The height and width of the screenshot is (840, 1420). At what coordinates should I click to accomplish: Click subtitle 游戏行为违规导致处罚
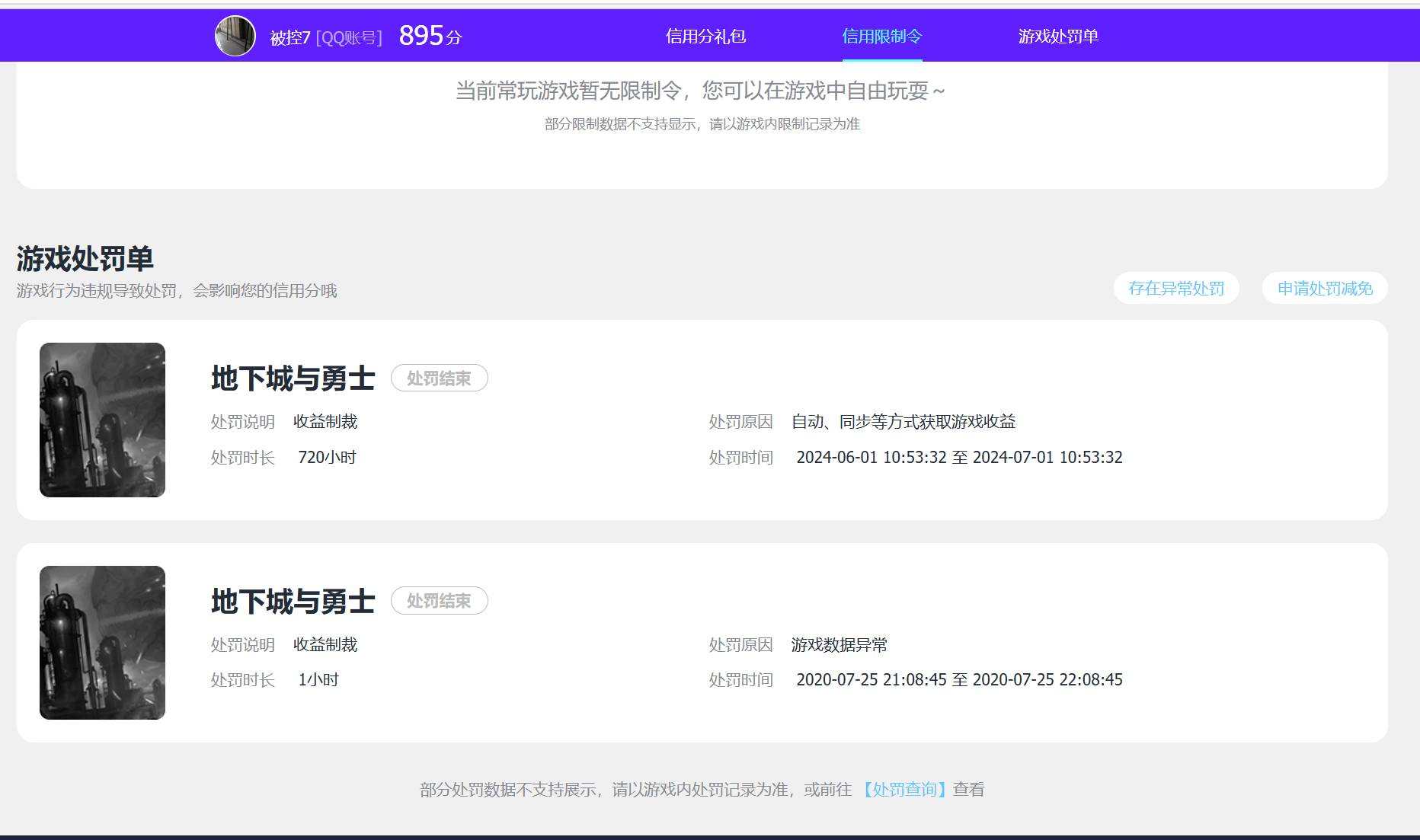click(x=177, y=291)
